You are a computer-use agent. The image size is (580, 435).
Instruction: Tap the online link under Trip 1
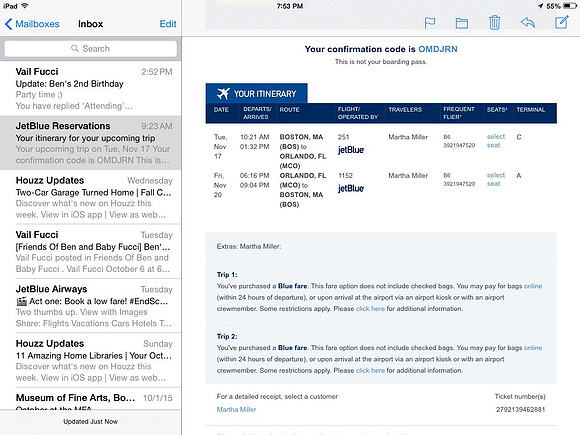533,286
